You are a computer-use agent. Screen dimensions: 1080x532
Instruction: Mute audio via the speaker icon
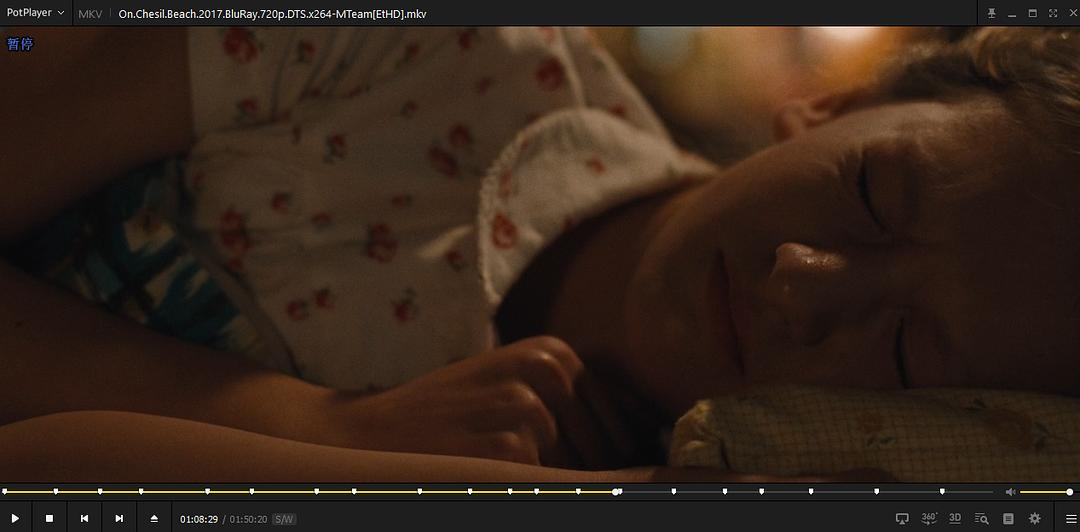pyautogui.click(x=1010, y=492)
